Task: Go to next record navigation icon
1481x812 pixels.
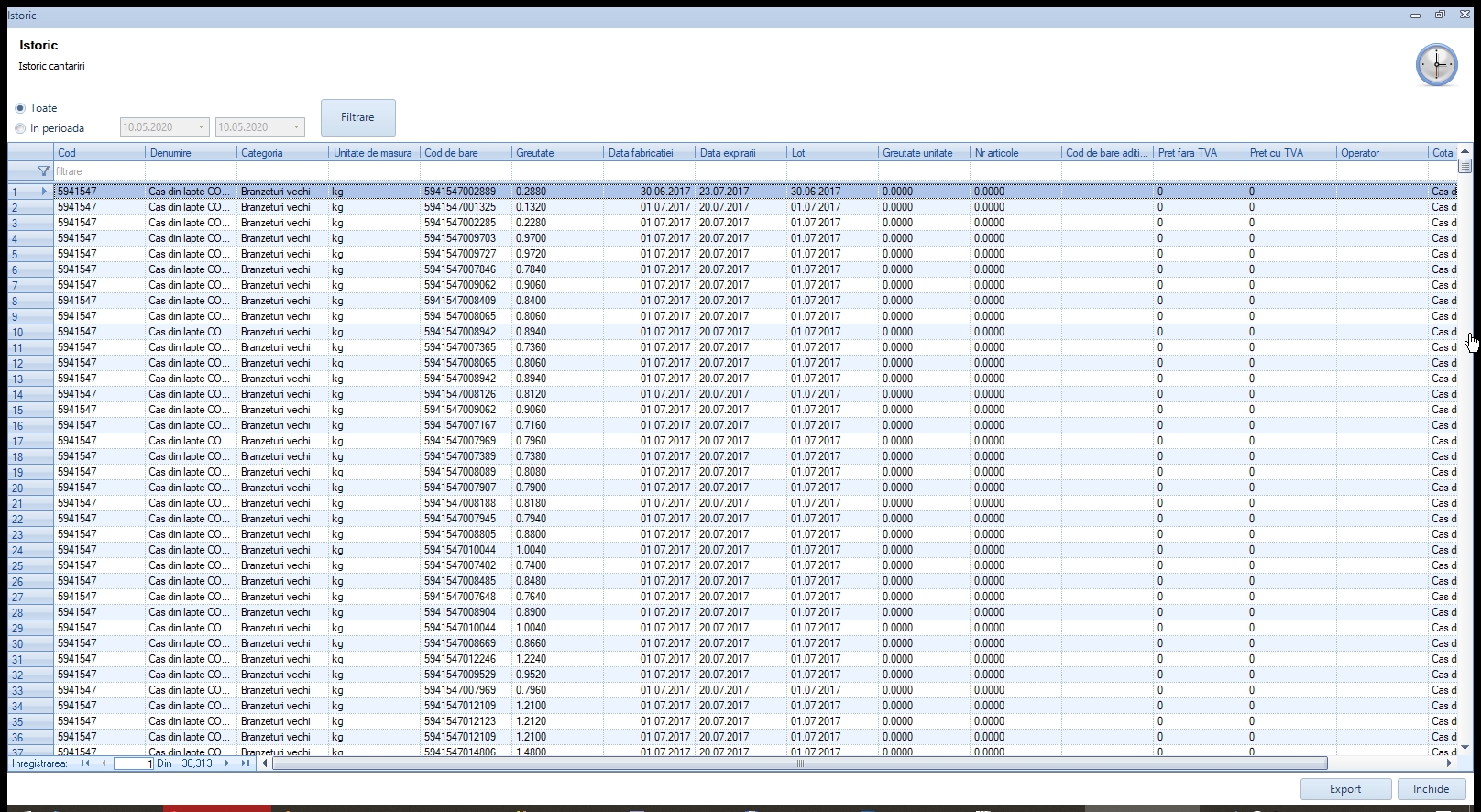Action: tap(227, 763)
